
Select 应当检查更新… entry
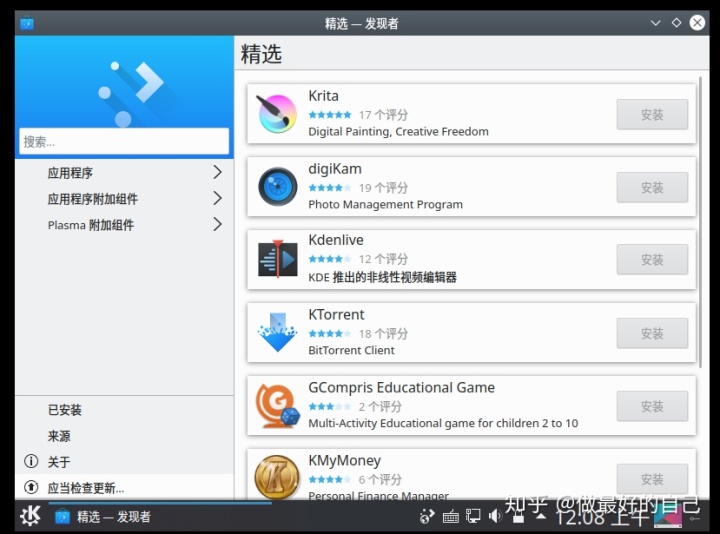(124, 487)
